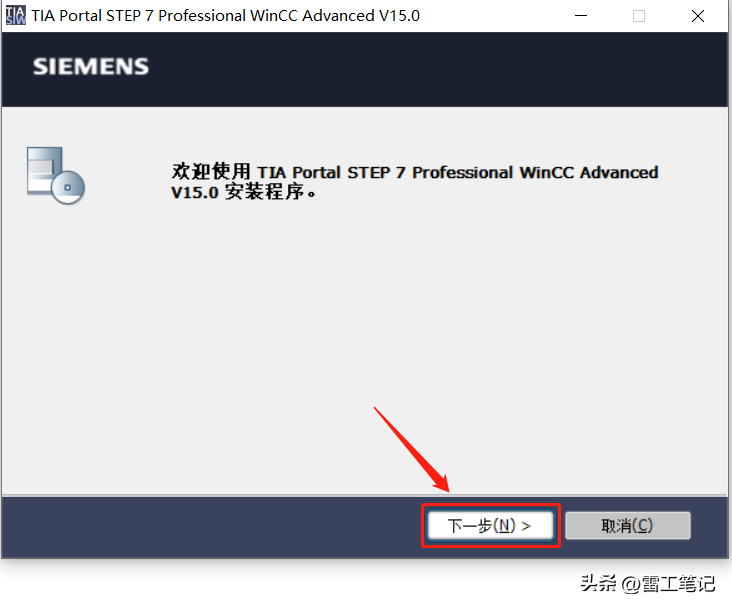Click the 头条 @雷工笔记 watermark text
732x609 pixels.
pos(648,583)
